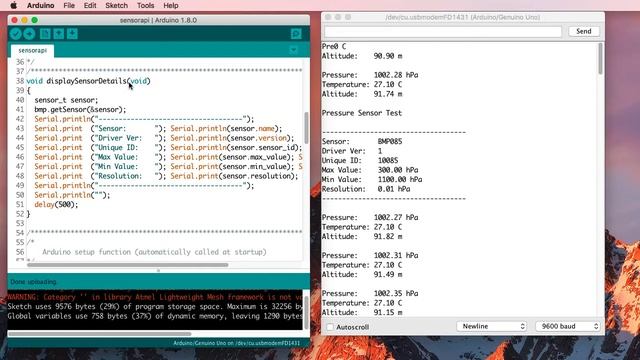This screenshot has height=360, width=640.
Task: Click the console output vertical scrollbar
Action: [x=307, y=312]
